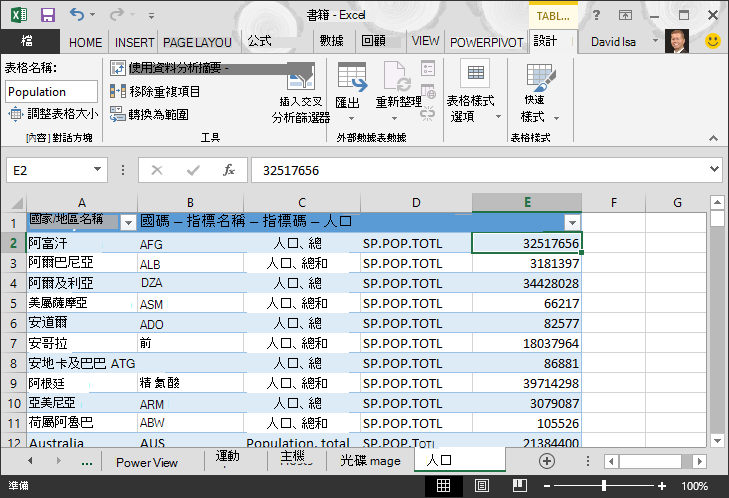The image size is (729, 498).
Task: Switch to Page Break Preview
Action: click(x=519, y=486)
